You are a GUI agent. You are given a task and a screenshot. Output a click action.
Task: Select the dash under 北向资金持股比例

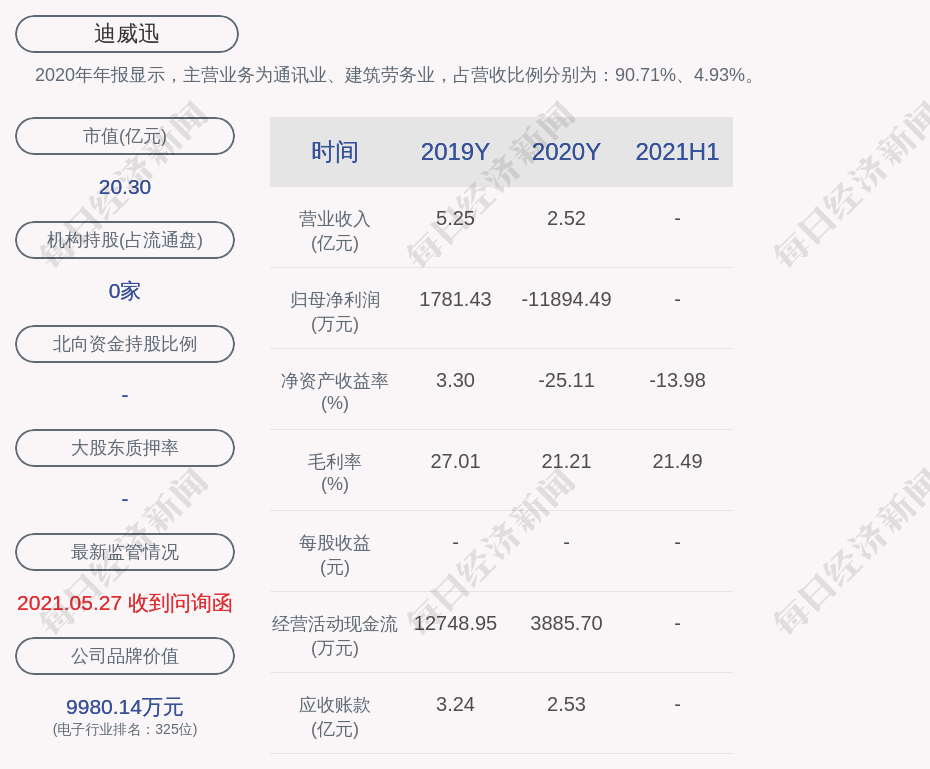pyautogui.click(x=125, y=395)
